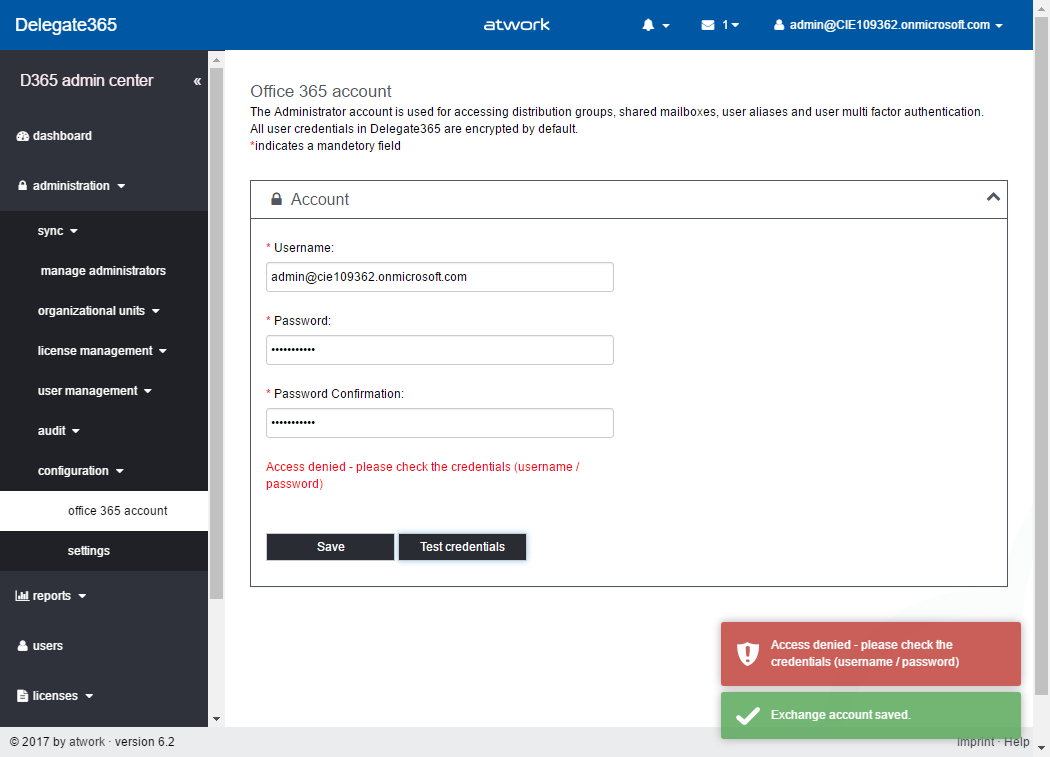Viewport: 1050px width, 757px height.
Task: Open the settings page in configuration
Action: point(88,551)
